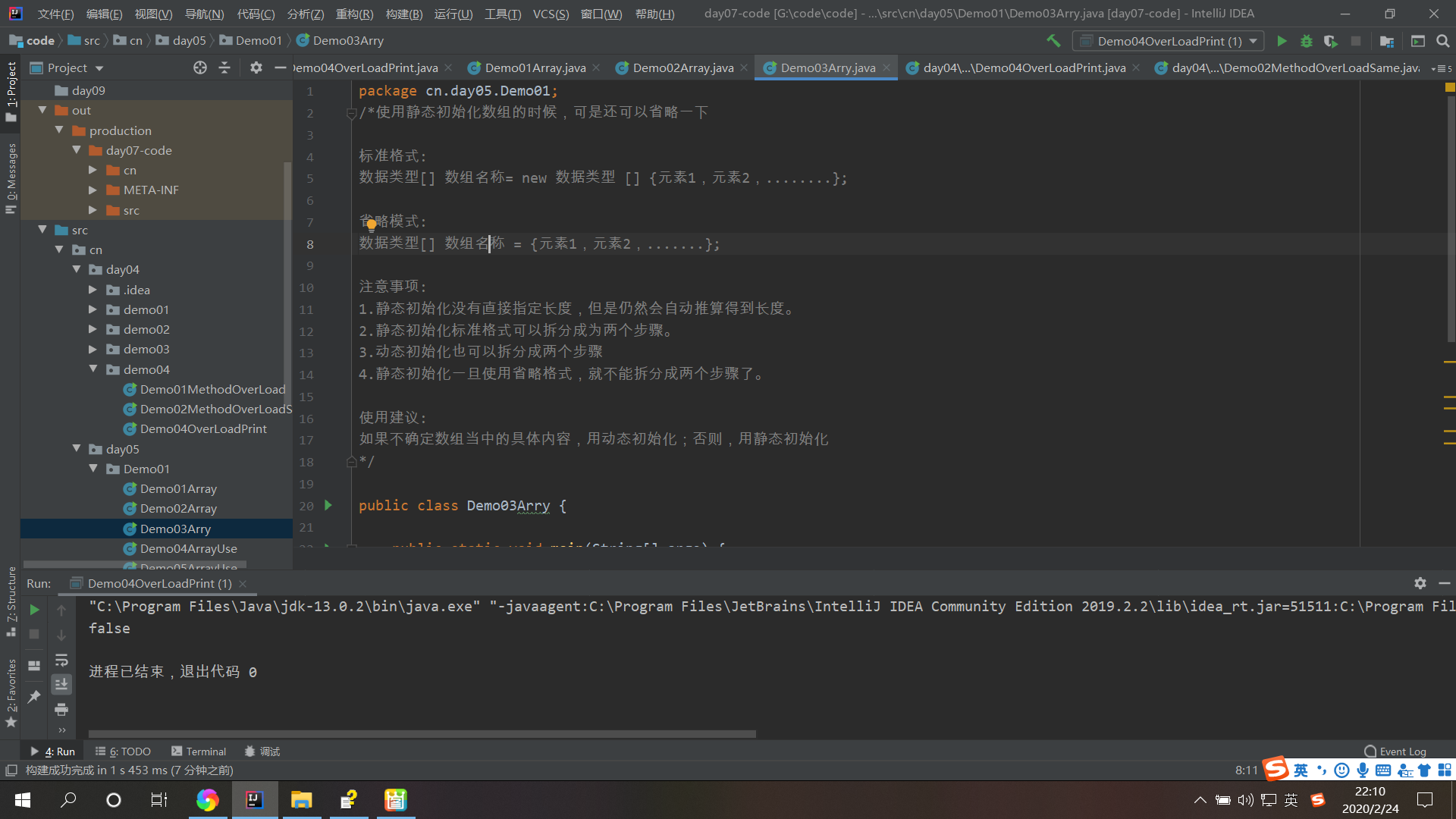This screenshot has width=1456, height=819.
Task: Click Sogou input method S icon
Action: point(1276,768)
